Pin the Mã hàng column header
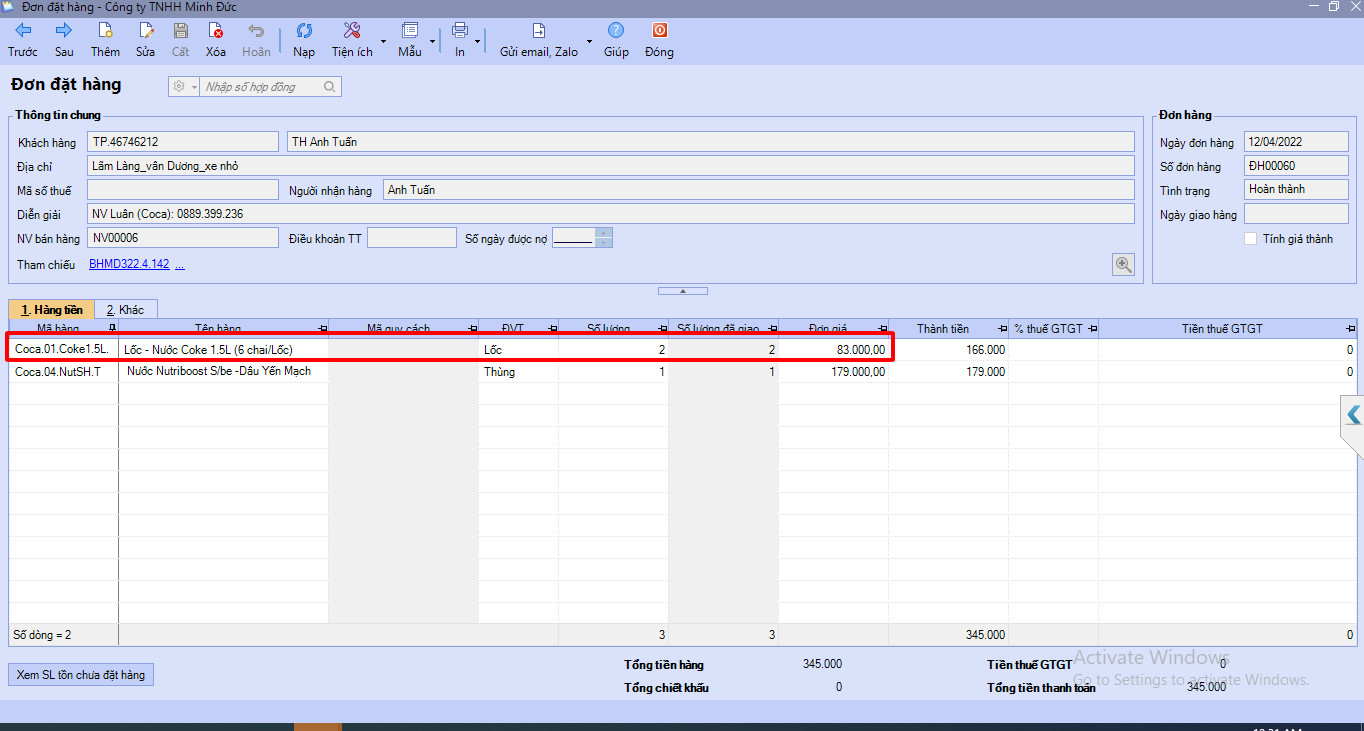This screenshot has width=1364, height=731. point(112,329)
